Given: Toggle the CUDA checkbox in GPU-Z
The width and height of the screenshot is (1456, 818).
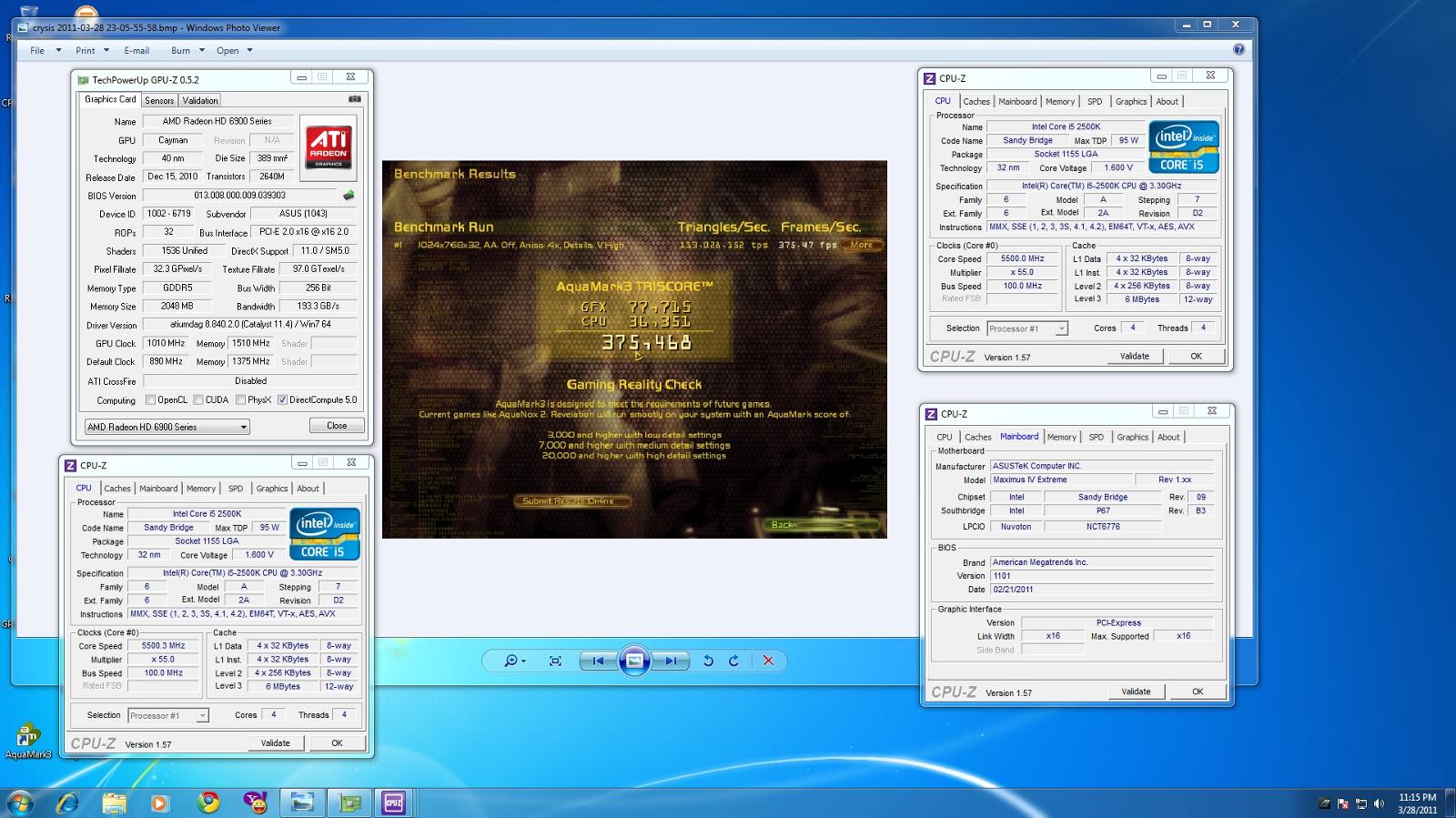Looking at the screenshot, I should point(197,399).
